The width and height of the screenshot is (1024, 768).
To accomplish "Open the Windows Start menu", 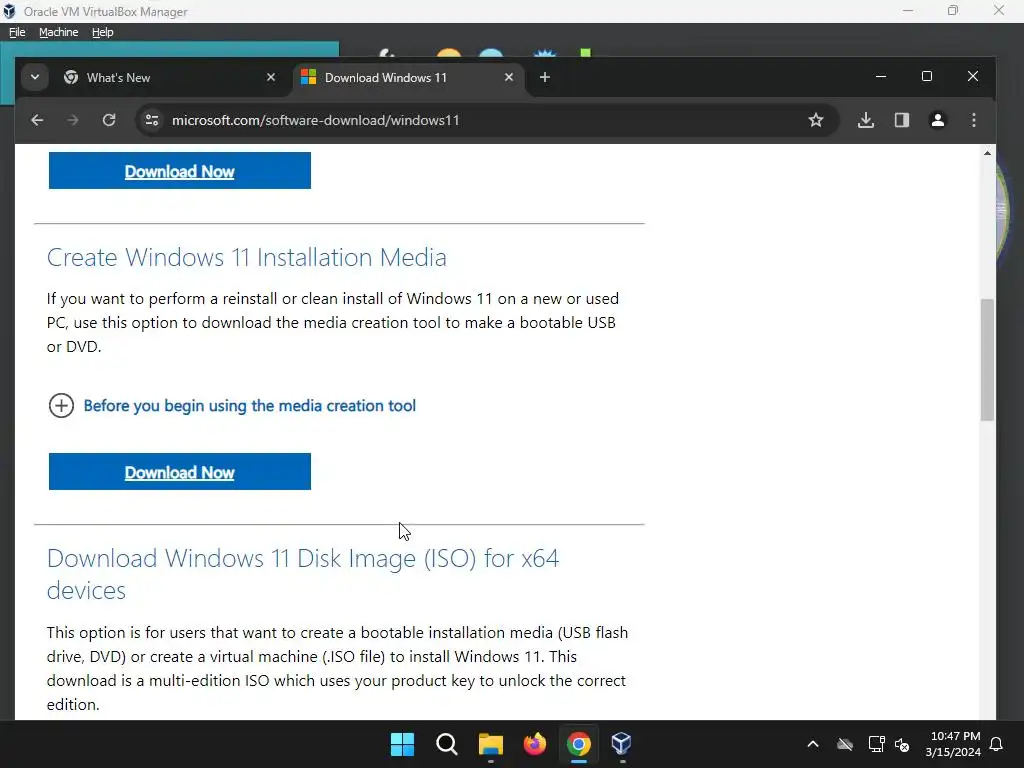I will 402,744.
